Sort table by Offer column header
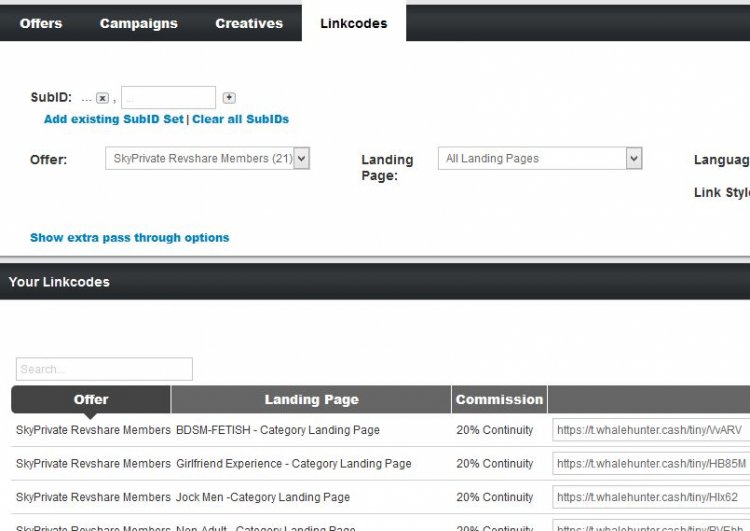This screenshot has height=531, width=750. (91, 399)
